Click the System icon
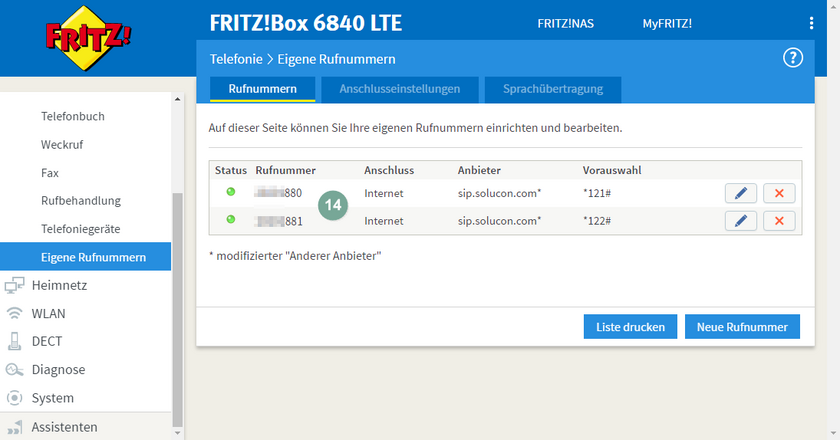The height and width of the screenshot is (440, 840). pyautogui.click(x=14, y=398)
